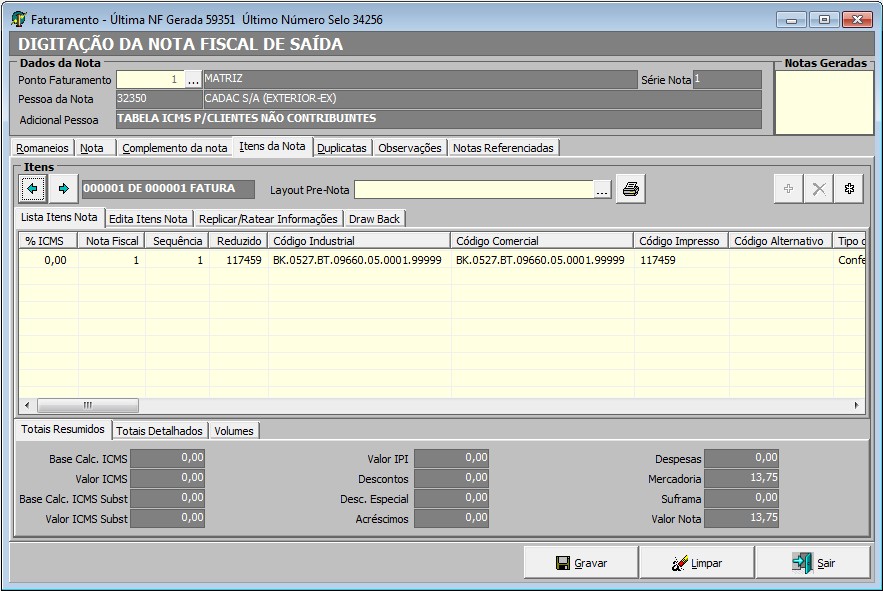Viewport: 883px width, 591px height.
Task: Open Layout Pre-Nota lookup ellipsis button
Action: pos(602,190)
